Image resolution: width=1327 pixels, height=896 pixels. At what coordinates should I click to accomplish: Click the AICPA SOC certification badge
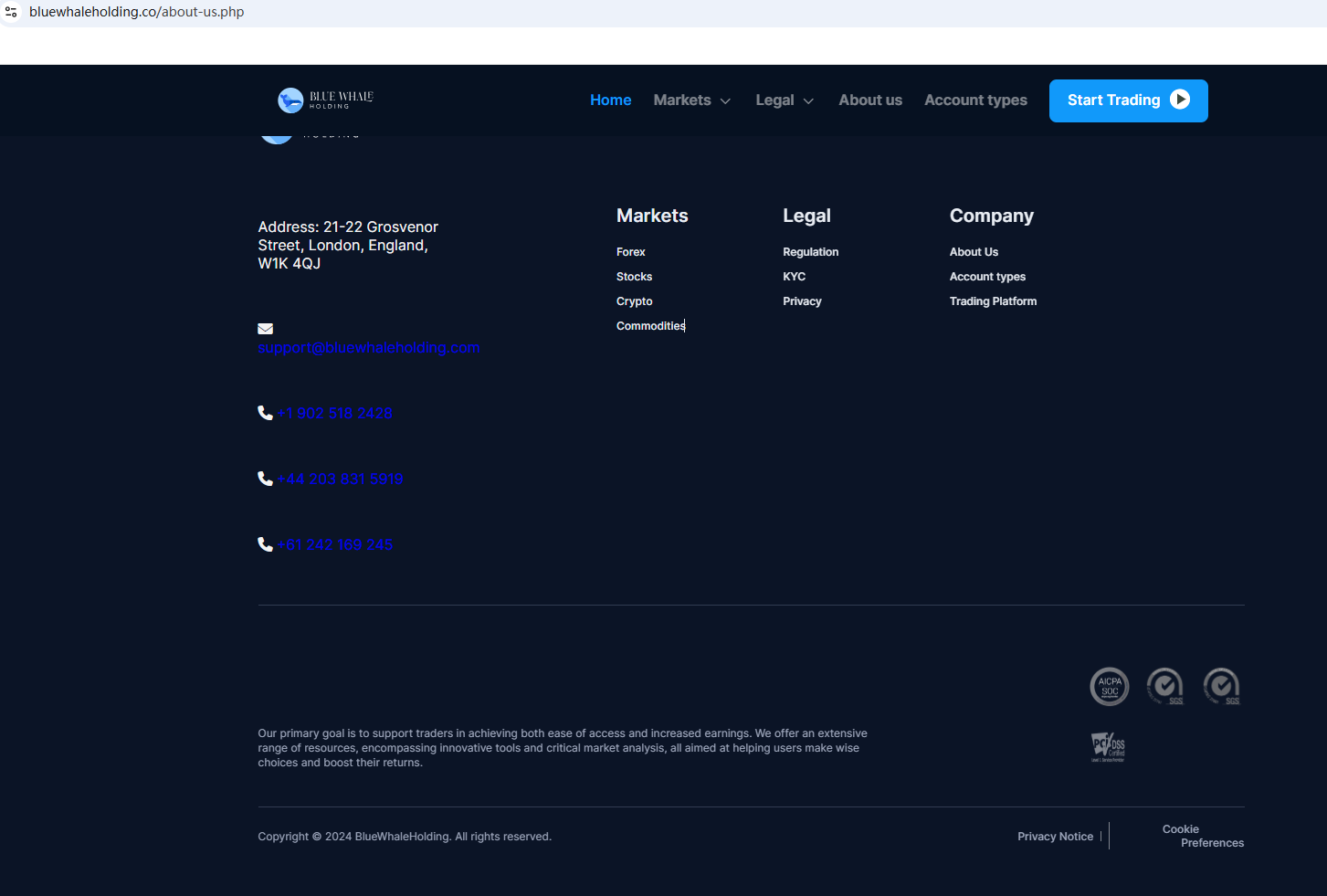point(1109,687)
